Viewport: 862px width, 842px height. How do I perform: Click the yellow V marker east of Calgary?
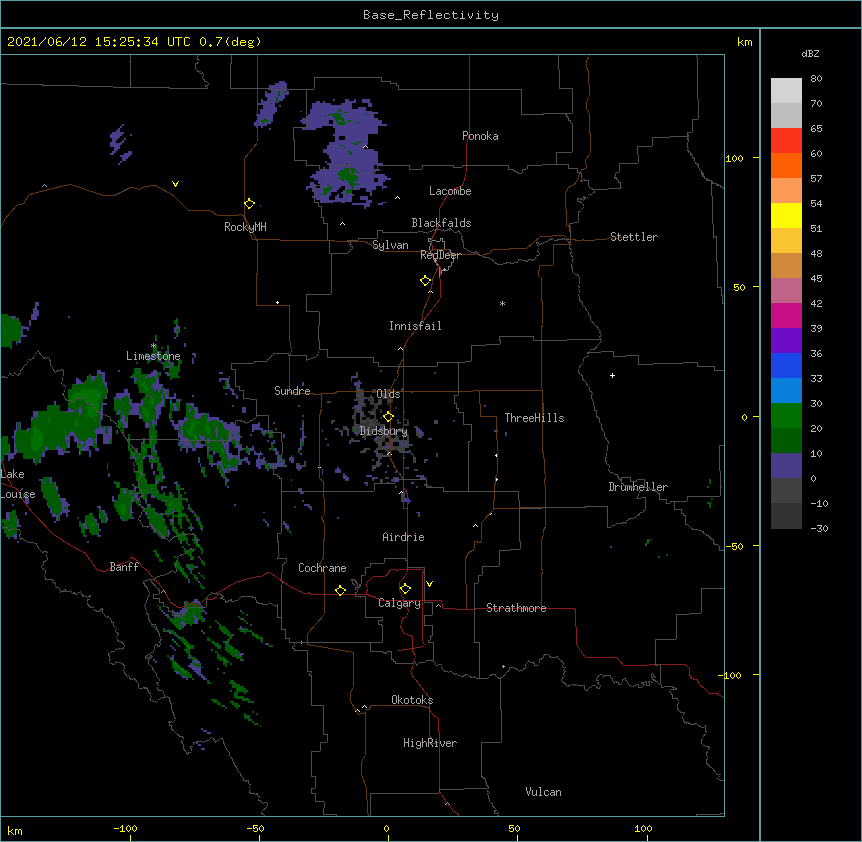429,584
